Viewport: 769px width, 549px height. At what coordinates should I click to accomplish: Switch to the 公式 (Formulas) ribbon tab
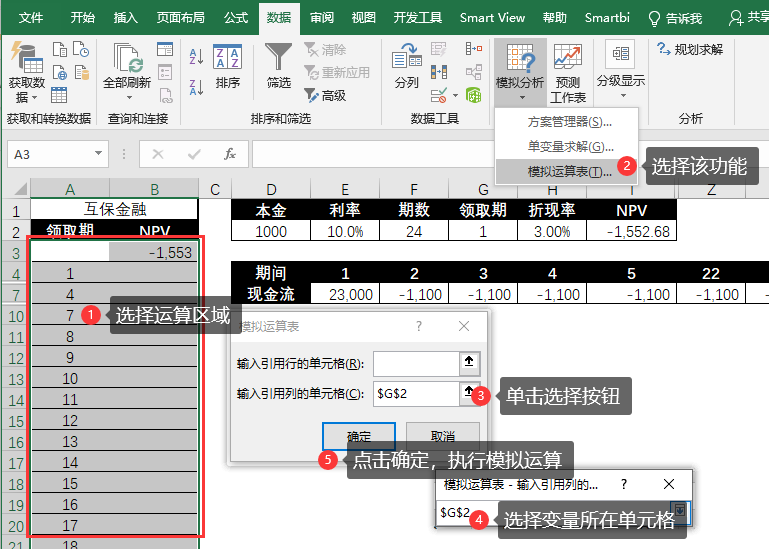pos(236,18)
